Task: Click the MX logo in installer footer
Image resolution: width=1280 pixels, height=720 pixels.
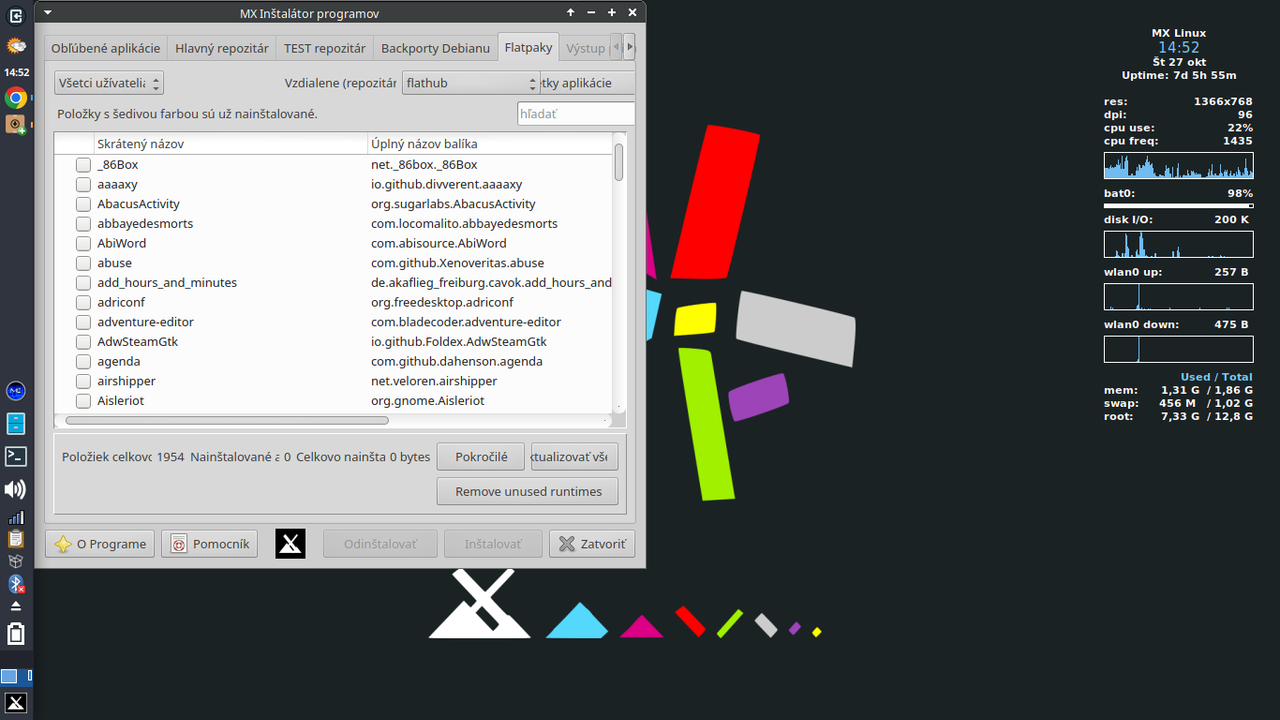Action: [x=290, y=544]
